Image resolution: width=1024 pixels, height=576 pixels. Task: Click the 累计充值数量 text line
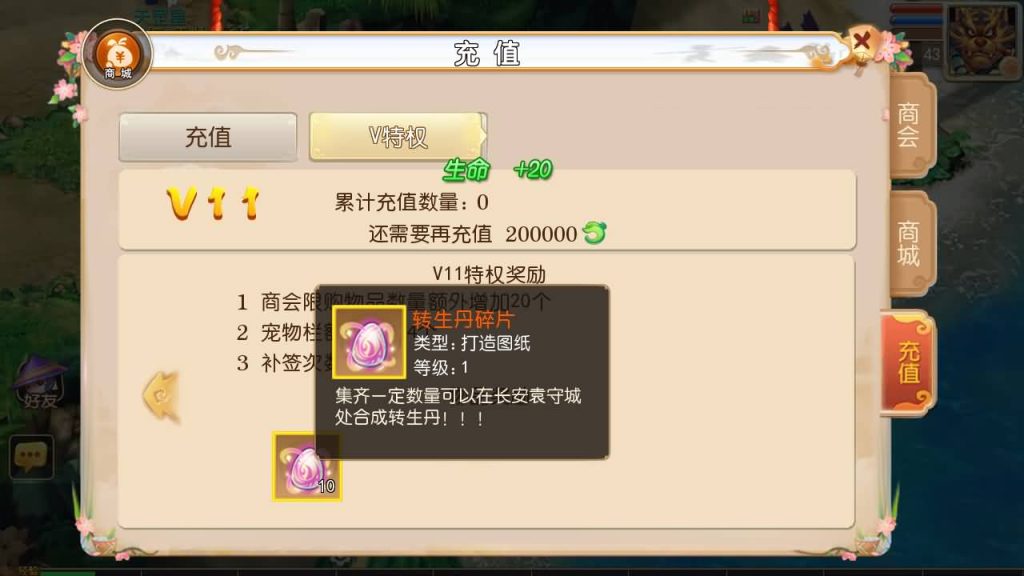tap(411, 202)
